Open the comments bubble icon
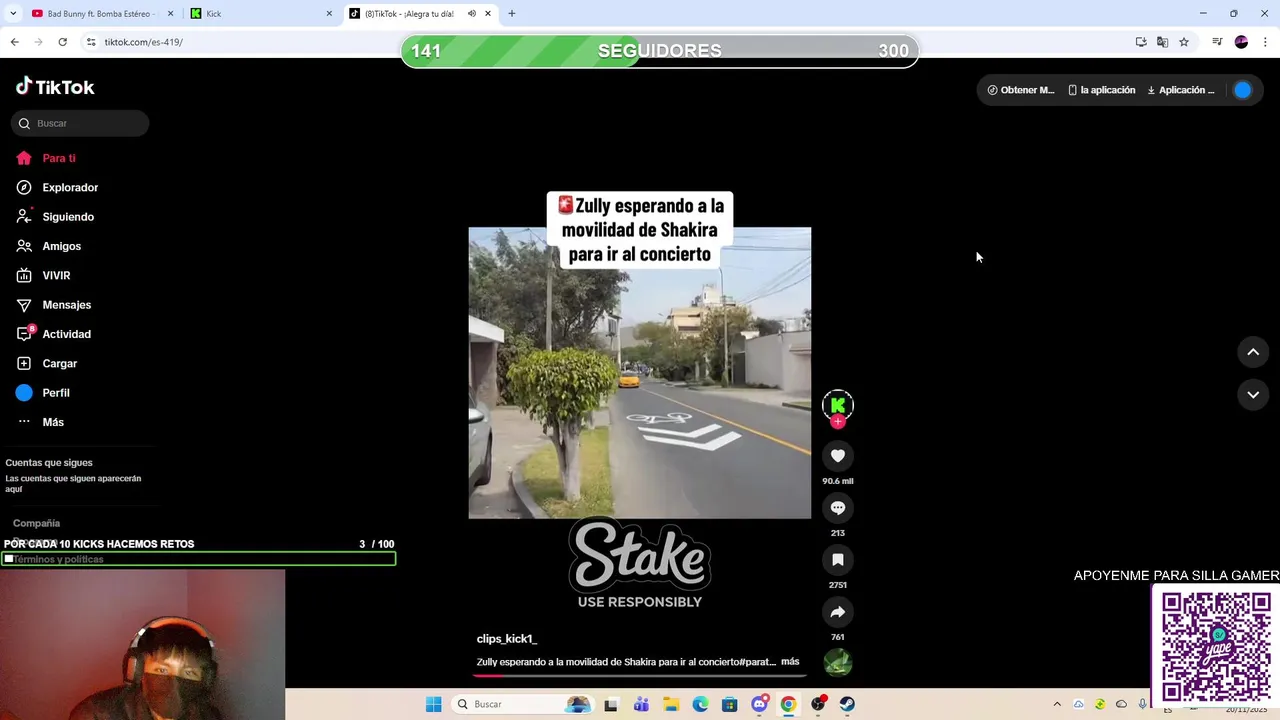Image resolution: width=1280 pixels, height=720 pixels. [x=838, y=508]
